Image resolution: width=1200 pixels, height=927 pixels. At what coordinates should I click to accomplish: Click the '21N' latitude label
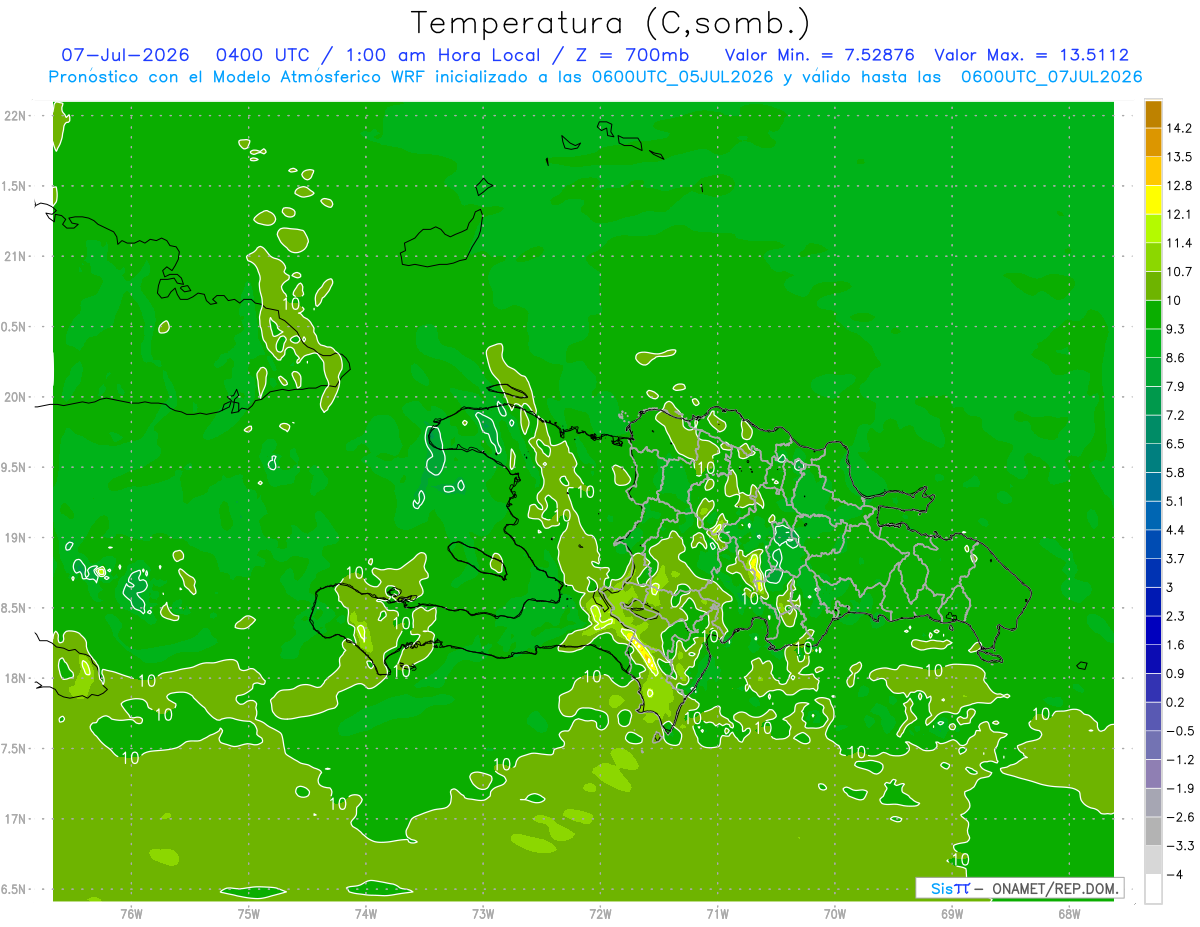pos(14,257)
